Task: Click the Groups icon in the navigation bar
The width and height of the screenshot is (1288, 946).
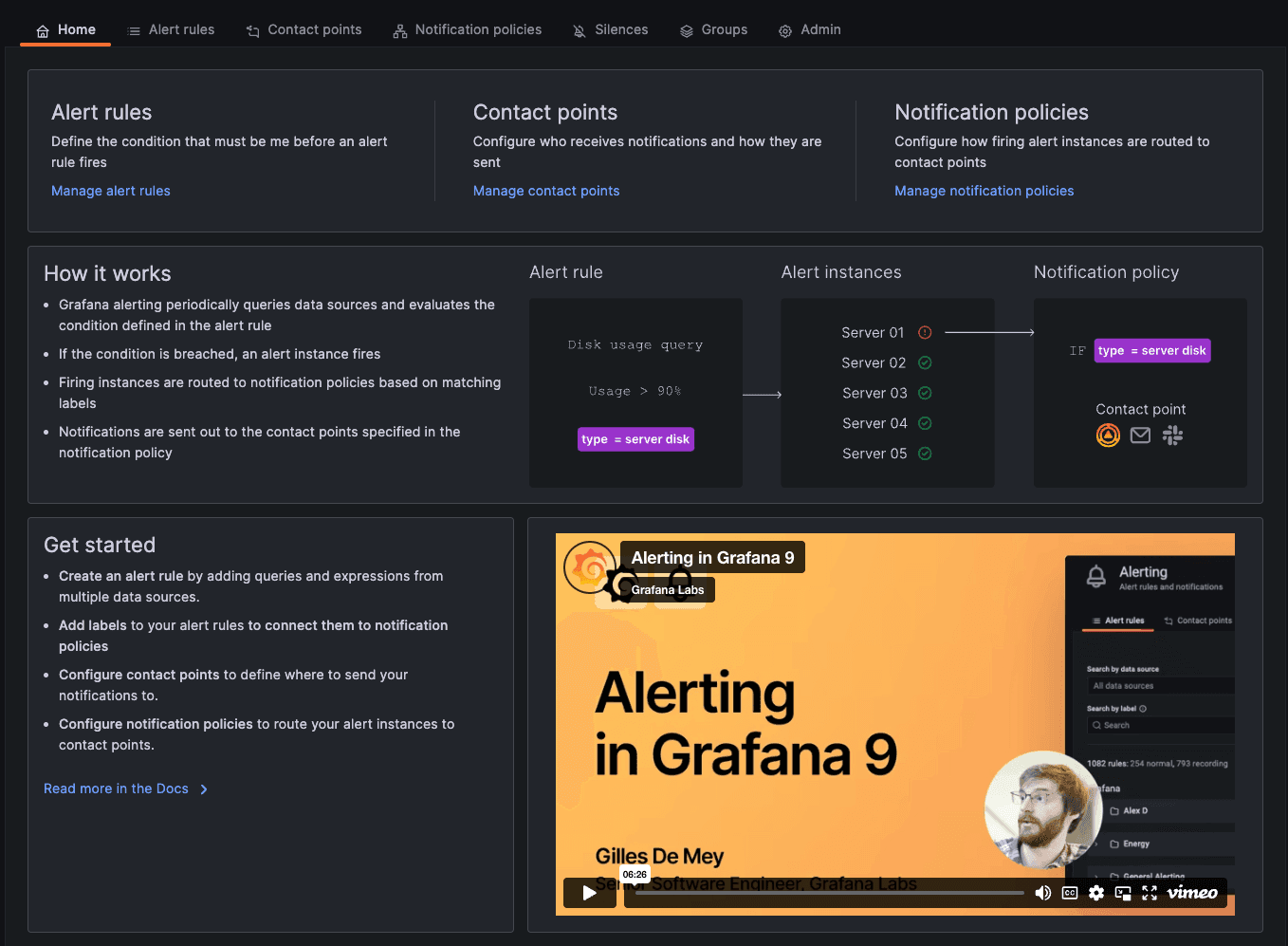Action: [686, 29]
